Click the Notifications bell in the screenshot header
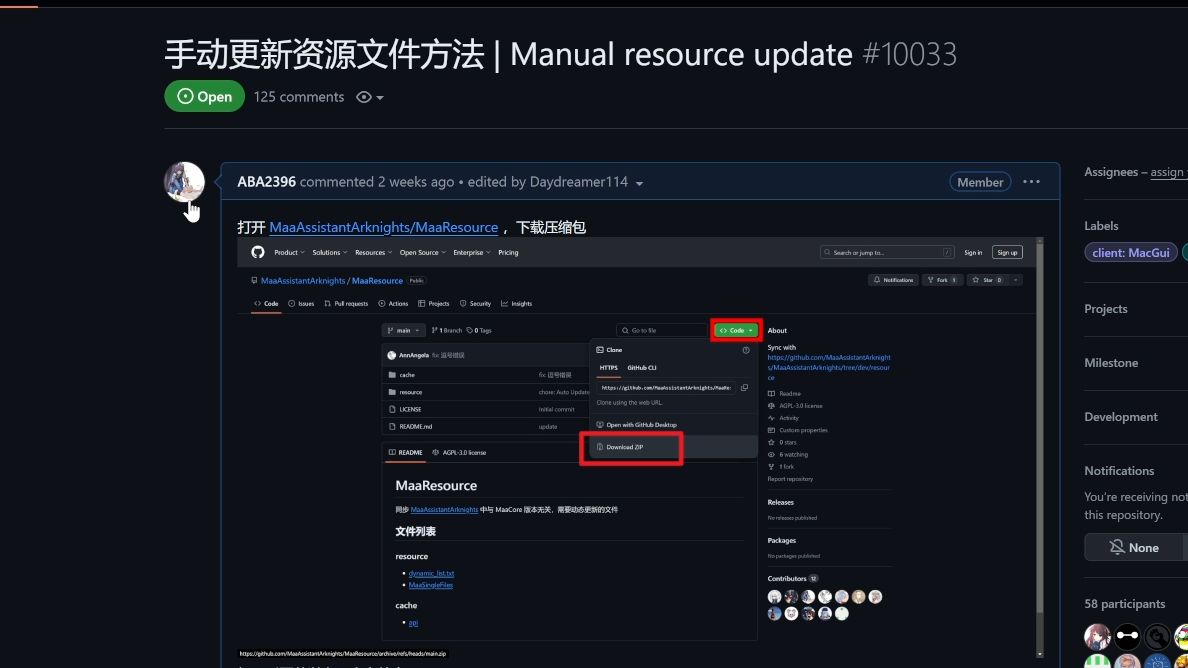The width and height of the screenshot is (1188, 668). [x=877, y=280]
